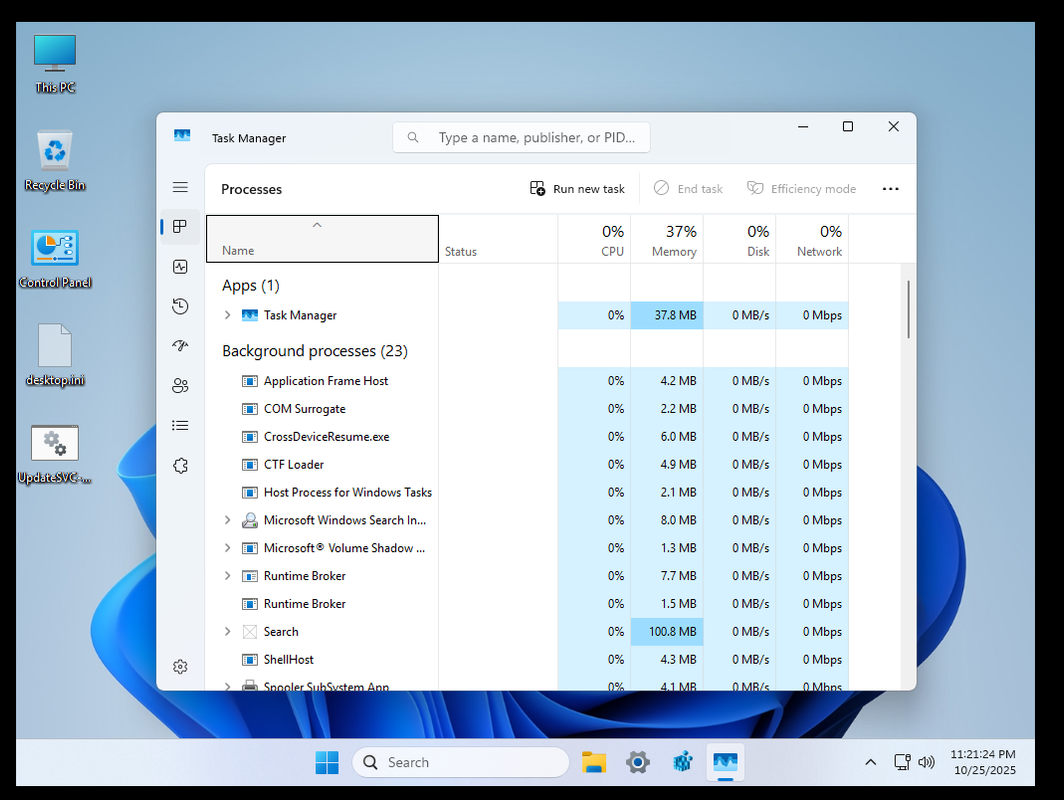Sort by the Memory column header
The width and height of the screenshot is (1064, 800).
click(667, 239)
